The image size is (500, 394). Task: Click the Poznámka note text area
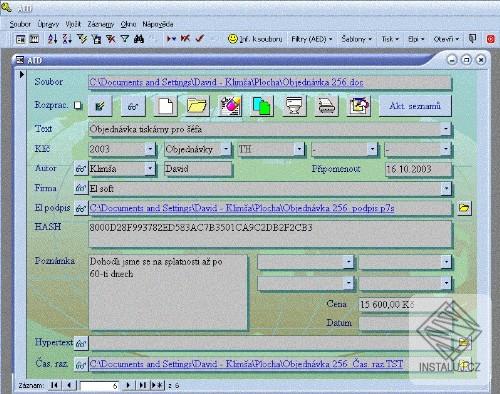168,292
